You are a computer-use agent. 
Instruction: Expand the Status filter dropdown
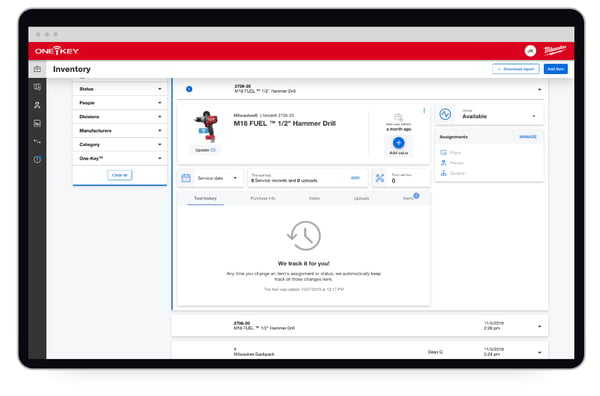tap(120, 89)
